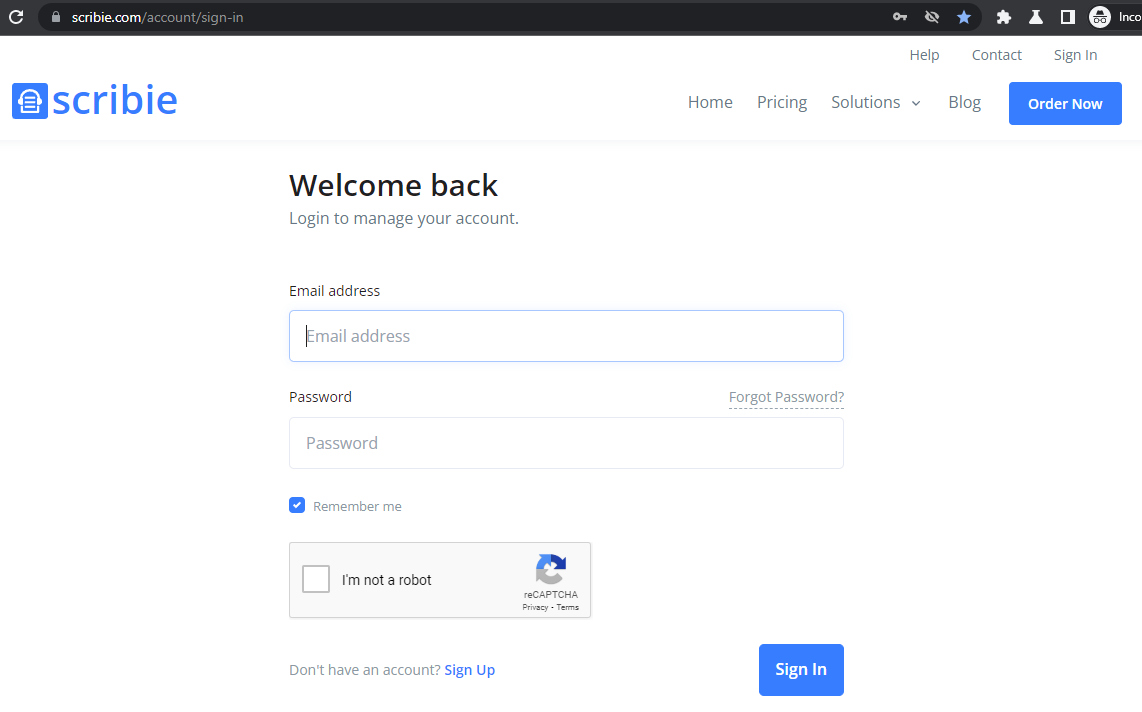This screenshot has width=1142, height=712.
Task: Click the Order Now button
Action: tap(1065, 103)
